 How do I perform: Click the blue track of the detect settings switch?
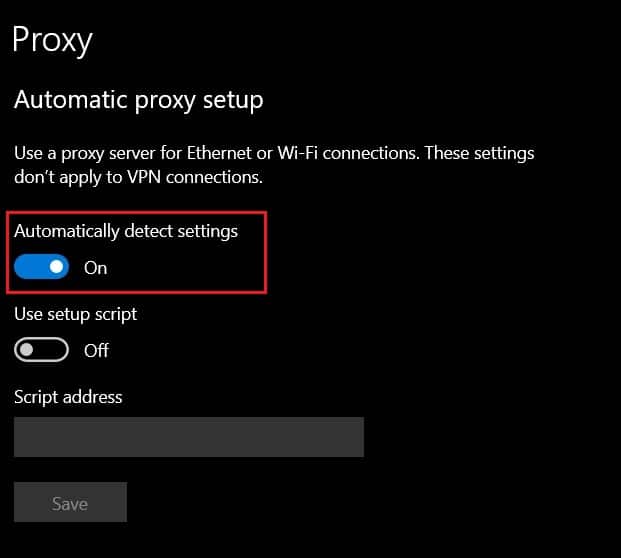pos(29,267)
